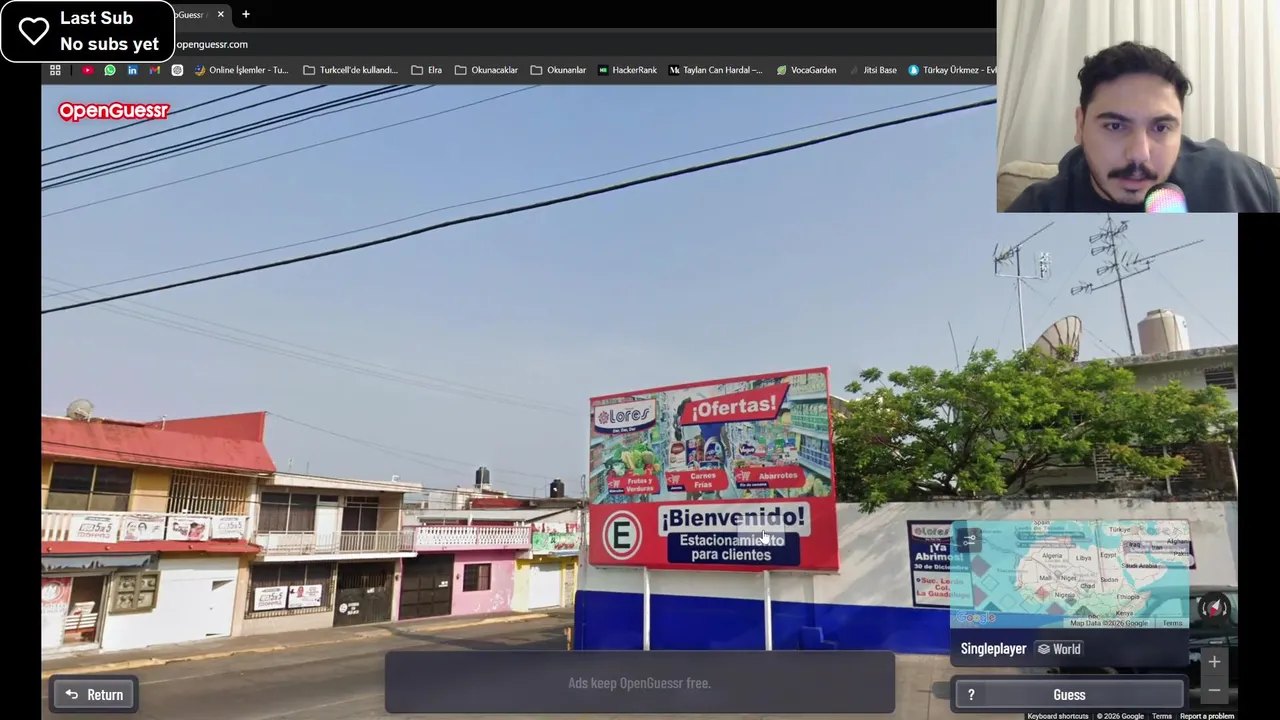Click the Guess button
The width and height of the screenshot is (1280, 720).
coord(1069,695)
